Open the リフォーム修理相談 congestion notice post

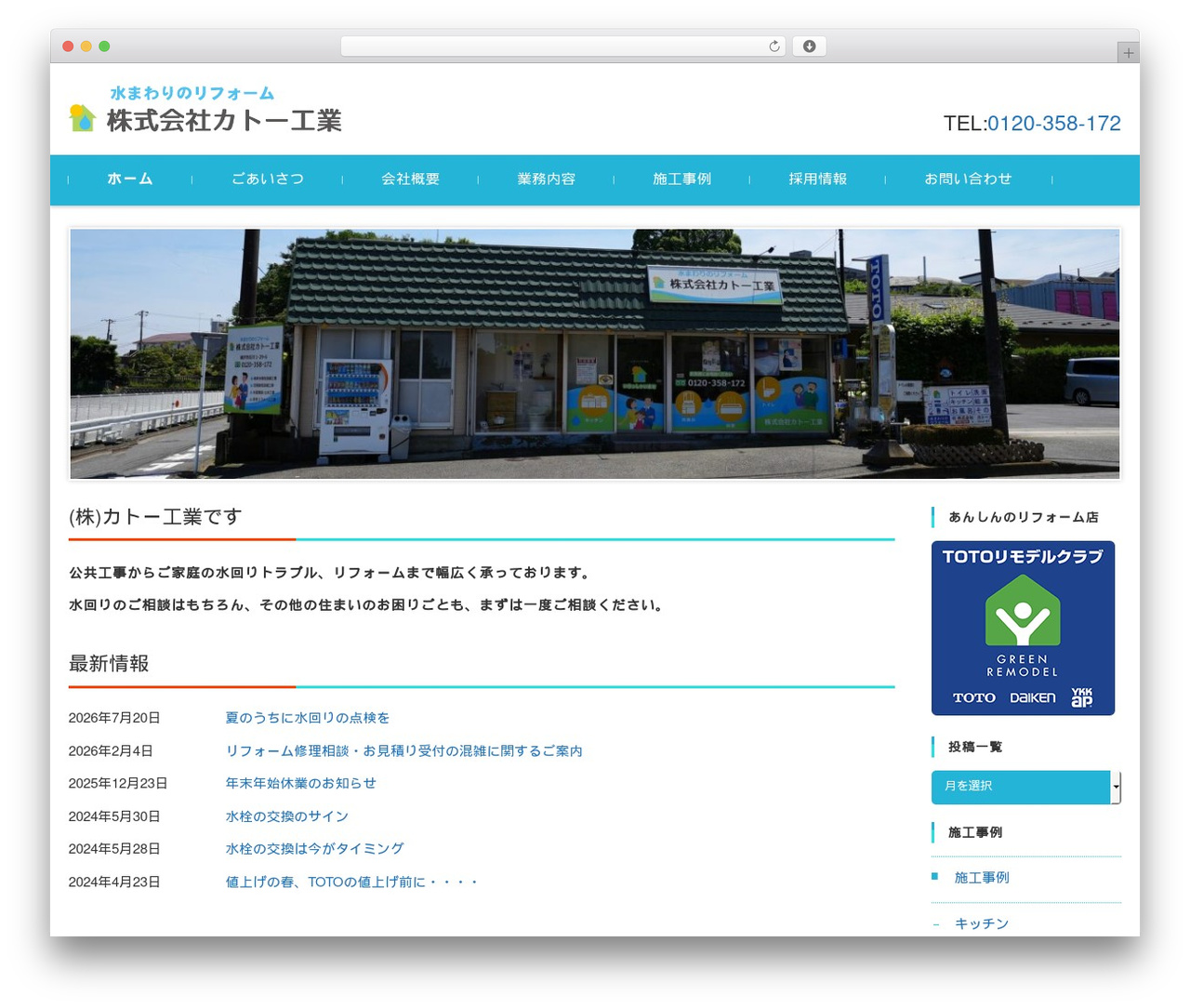click(404, 750)
